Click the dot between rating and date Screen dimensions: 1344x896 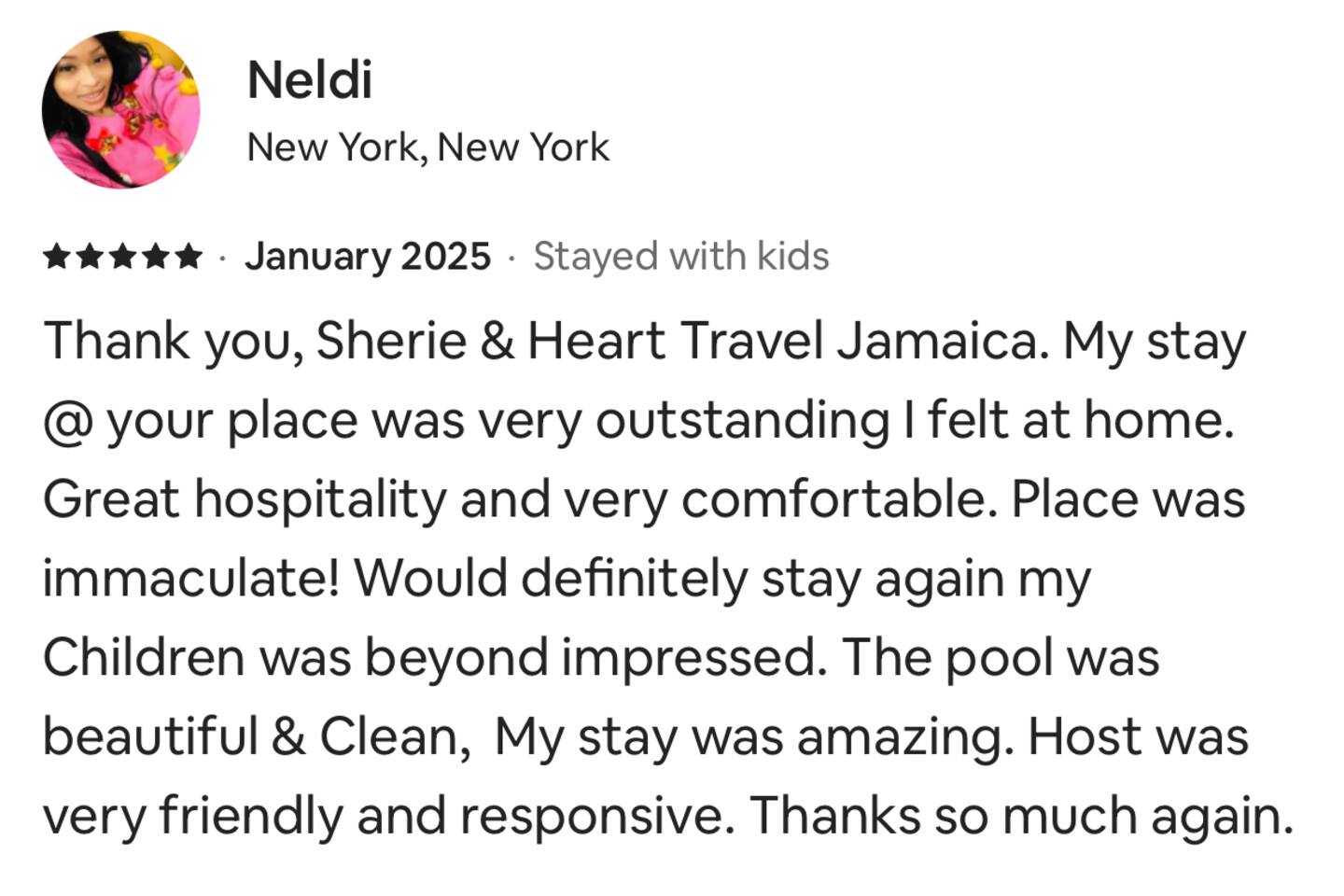click(x=222, y=258)
